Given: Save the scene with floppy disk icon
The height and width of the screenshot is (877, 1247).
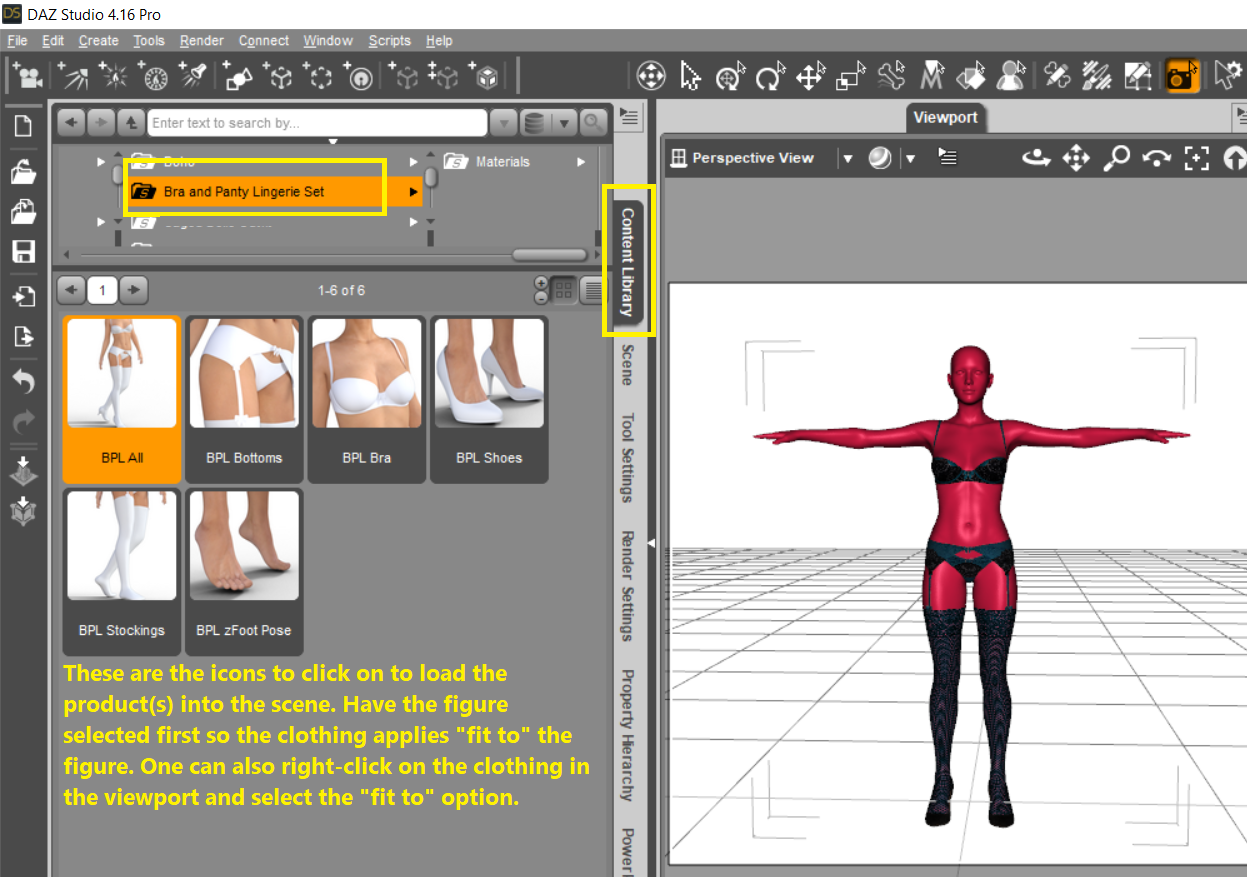Looking at the screenshot, I should 23,252.
